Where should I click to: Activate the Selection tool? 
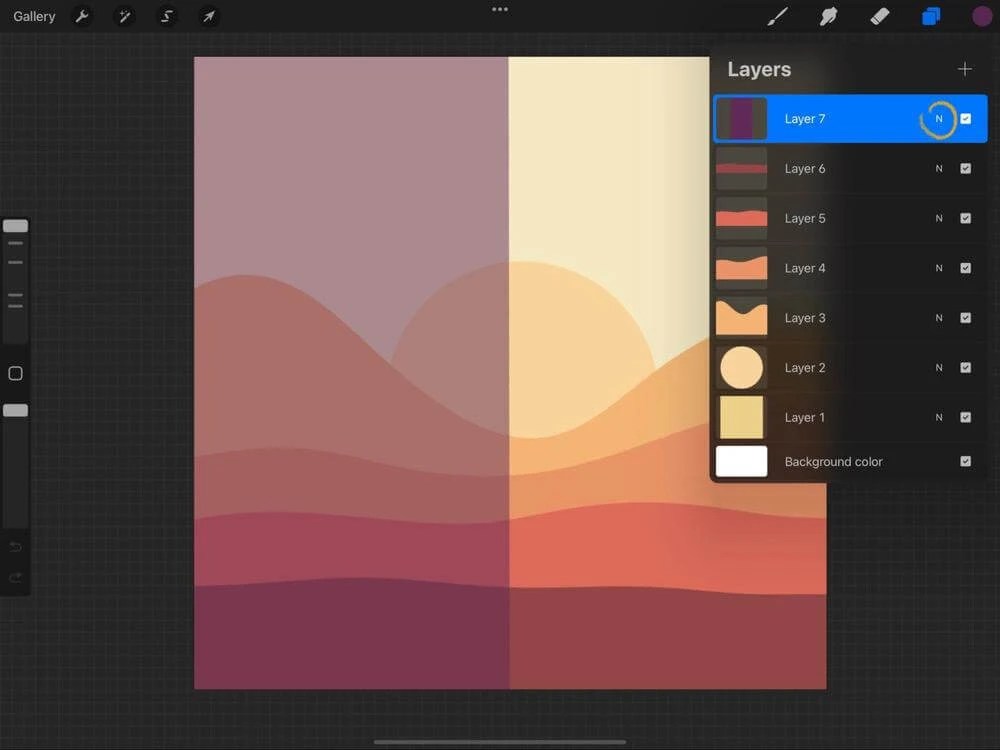coord(167,16)
